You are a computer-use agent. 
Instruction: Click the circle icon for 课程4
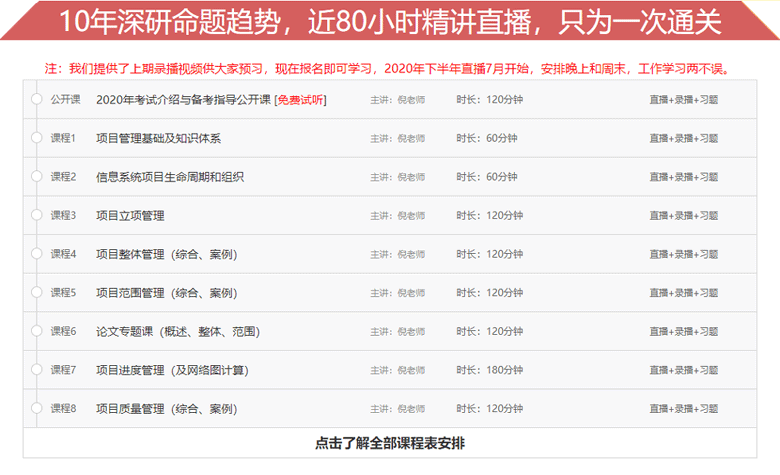click(x=36, y=254)
